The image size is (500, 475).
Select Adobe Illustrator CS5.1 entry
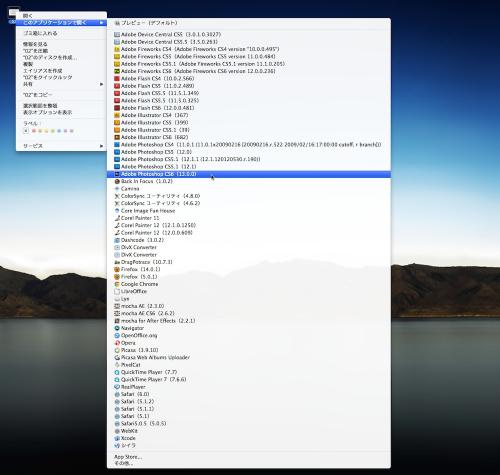[x=249, y=130]
